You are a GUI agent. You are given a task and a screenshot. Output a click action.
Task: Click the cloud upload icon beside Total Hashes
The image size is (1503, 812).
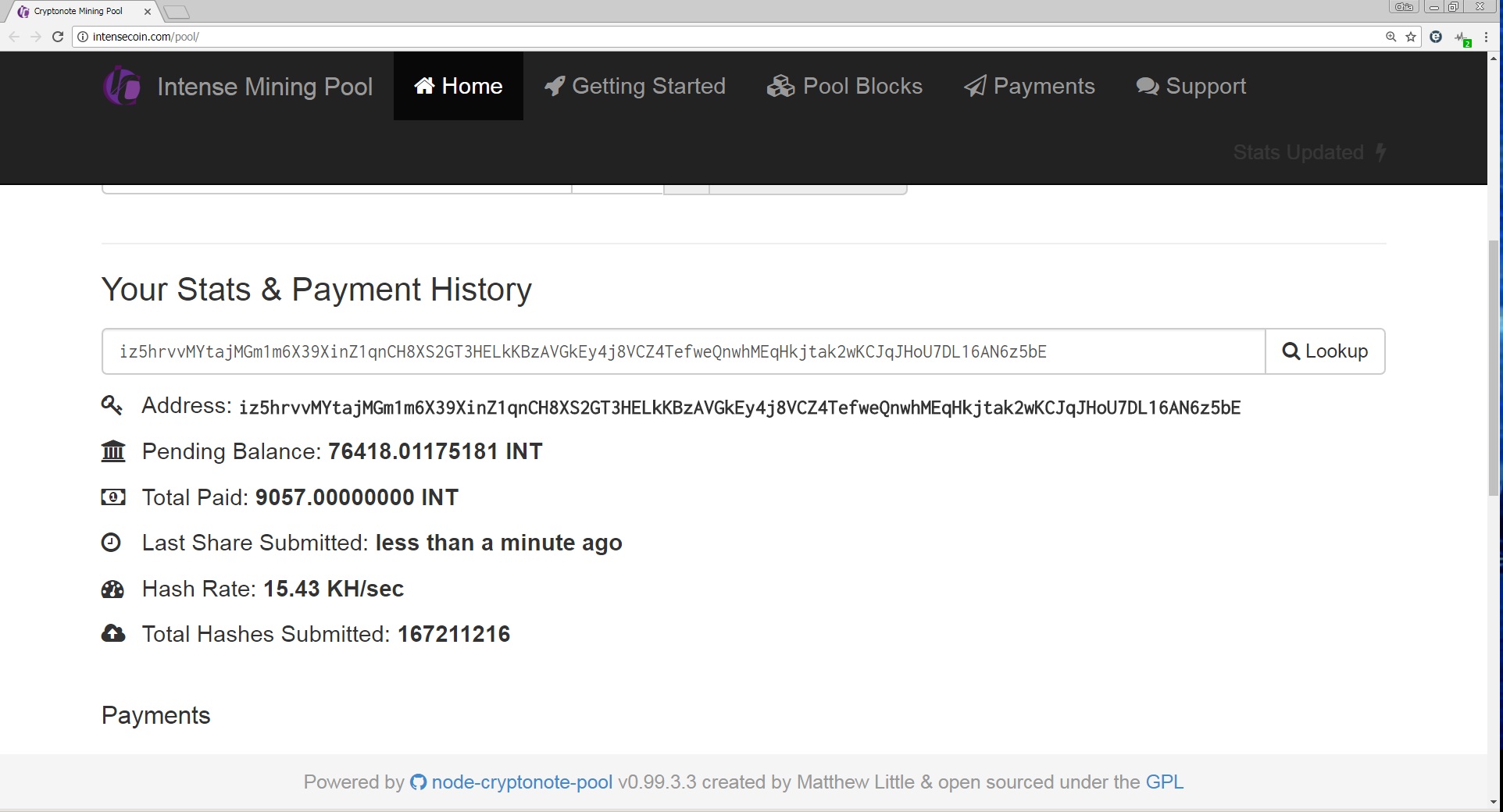(x=113, y=634)
